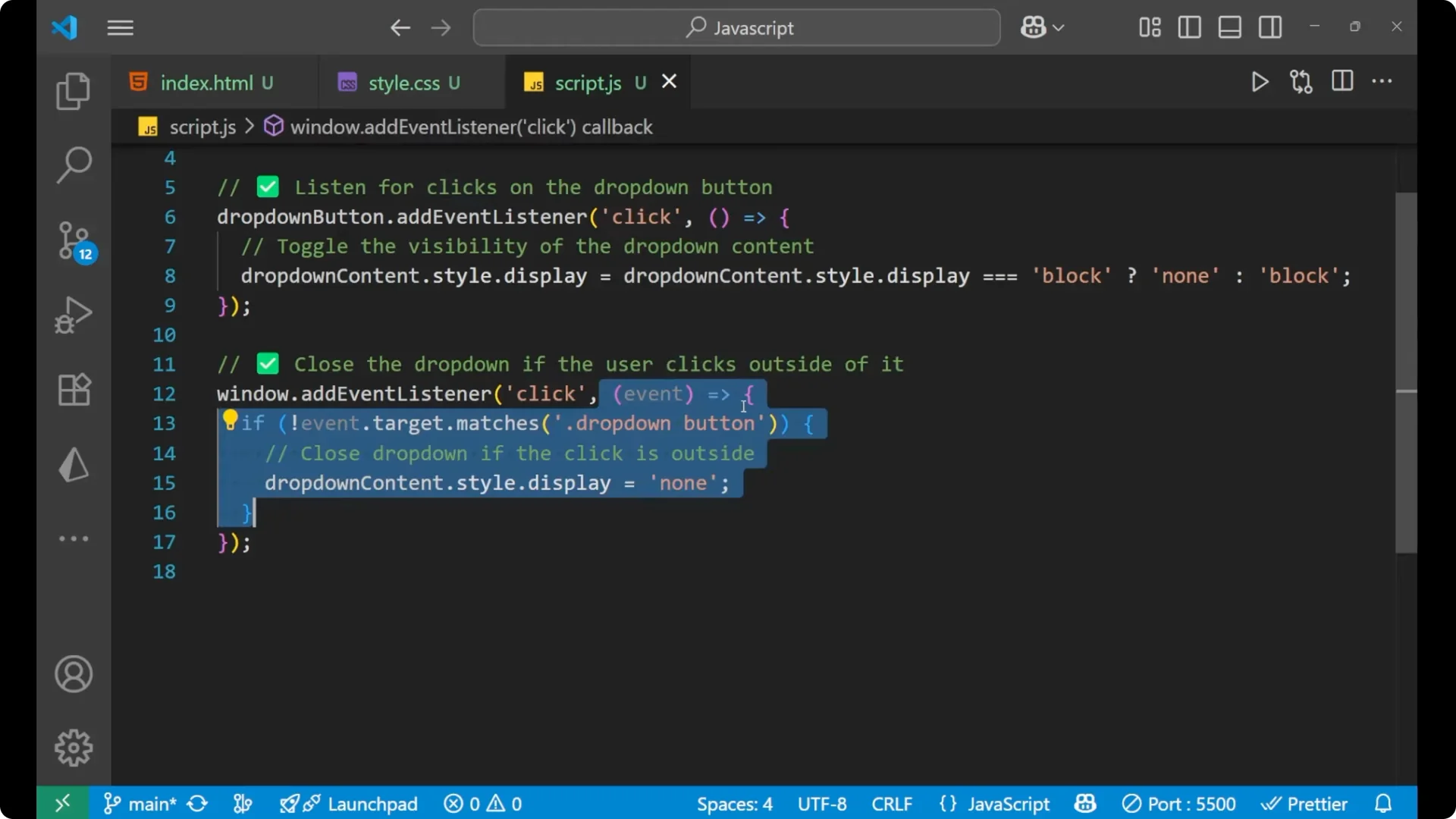Open the Run and Debug view

(73, 315)
